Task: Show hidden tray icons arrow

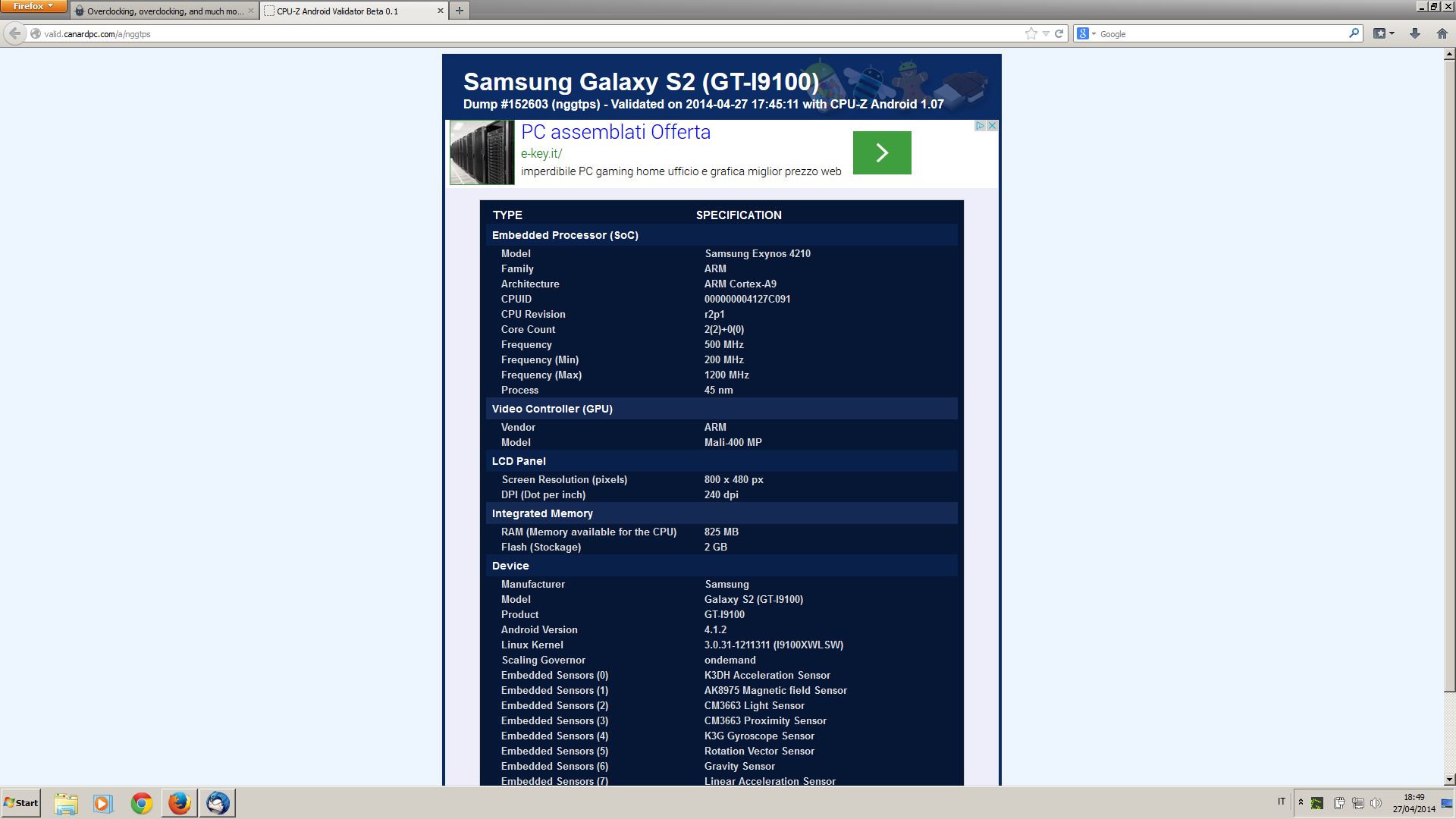Action: pos(1301,802)
